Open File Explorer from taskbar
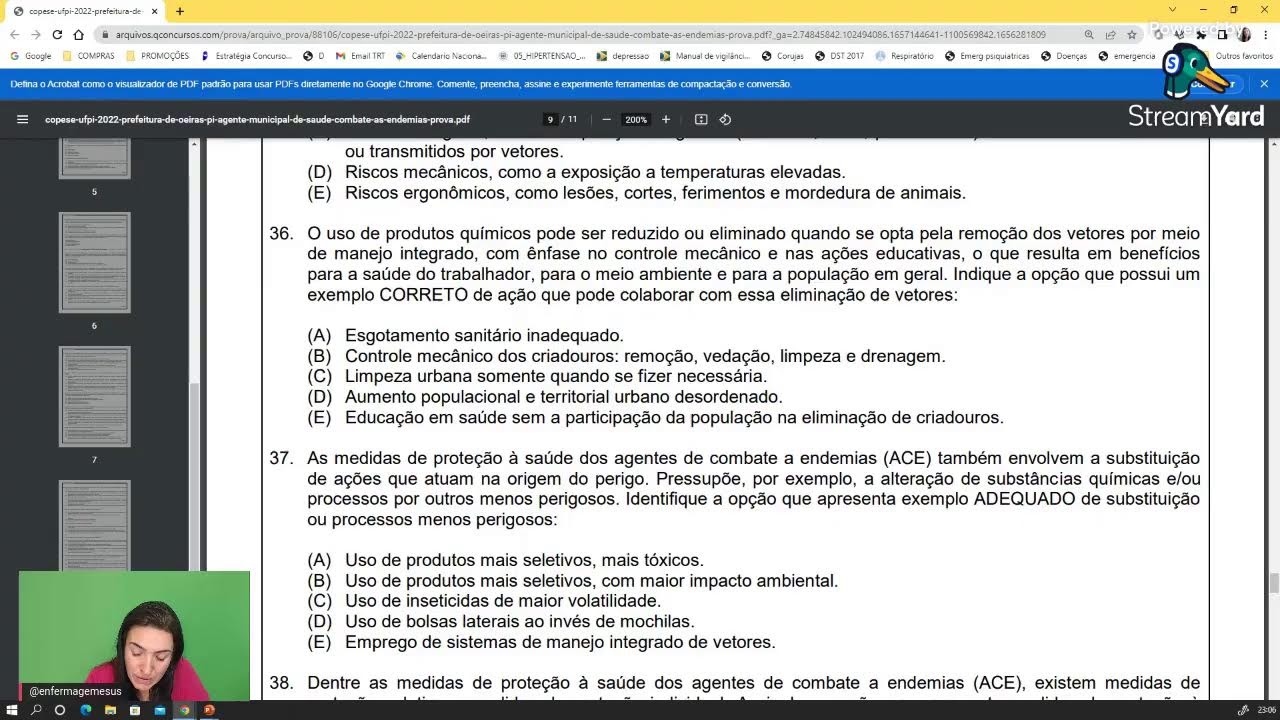Image resolution: width=1280 pixels, height=720 pixels. click(x=109, y=710)
